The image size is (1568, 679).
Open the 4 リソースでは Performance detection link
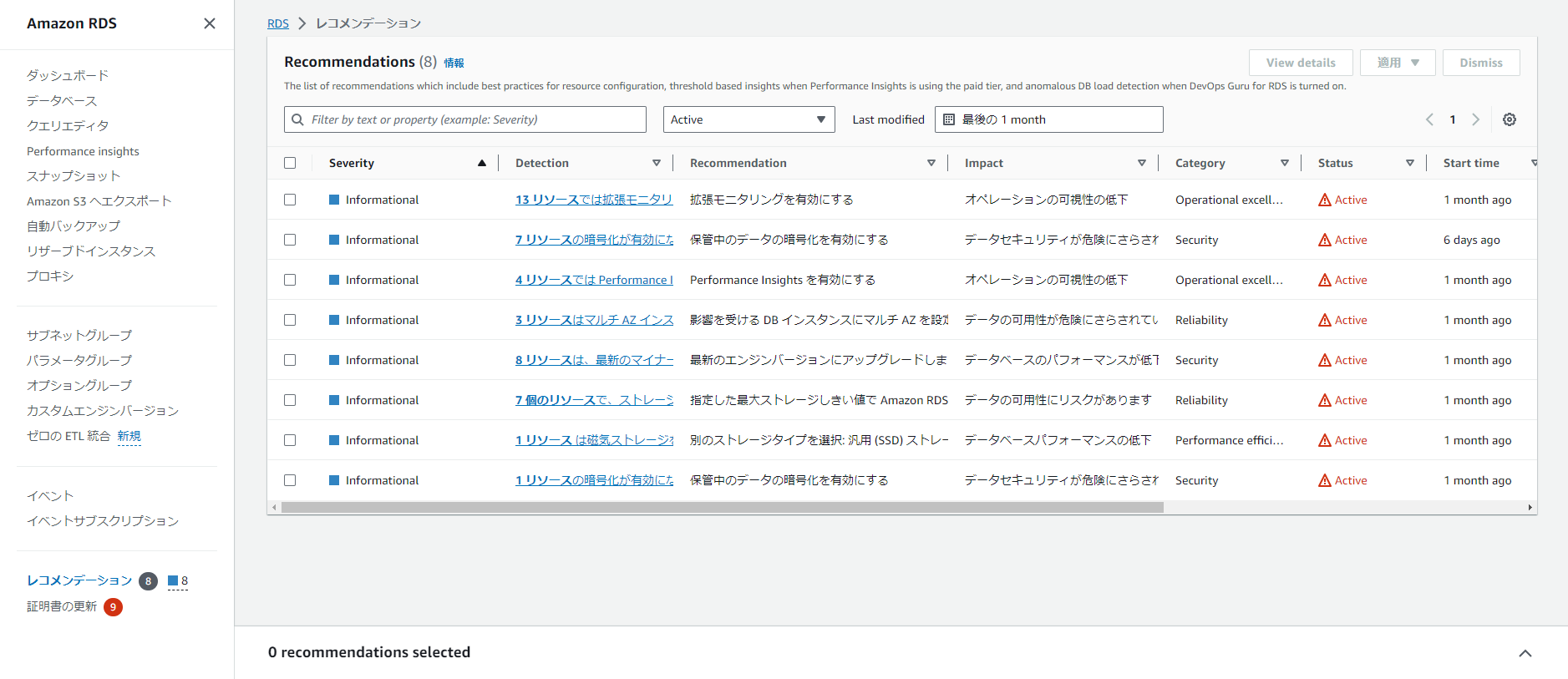[x=594, y=280]
